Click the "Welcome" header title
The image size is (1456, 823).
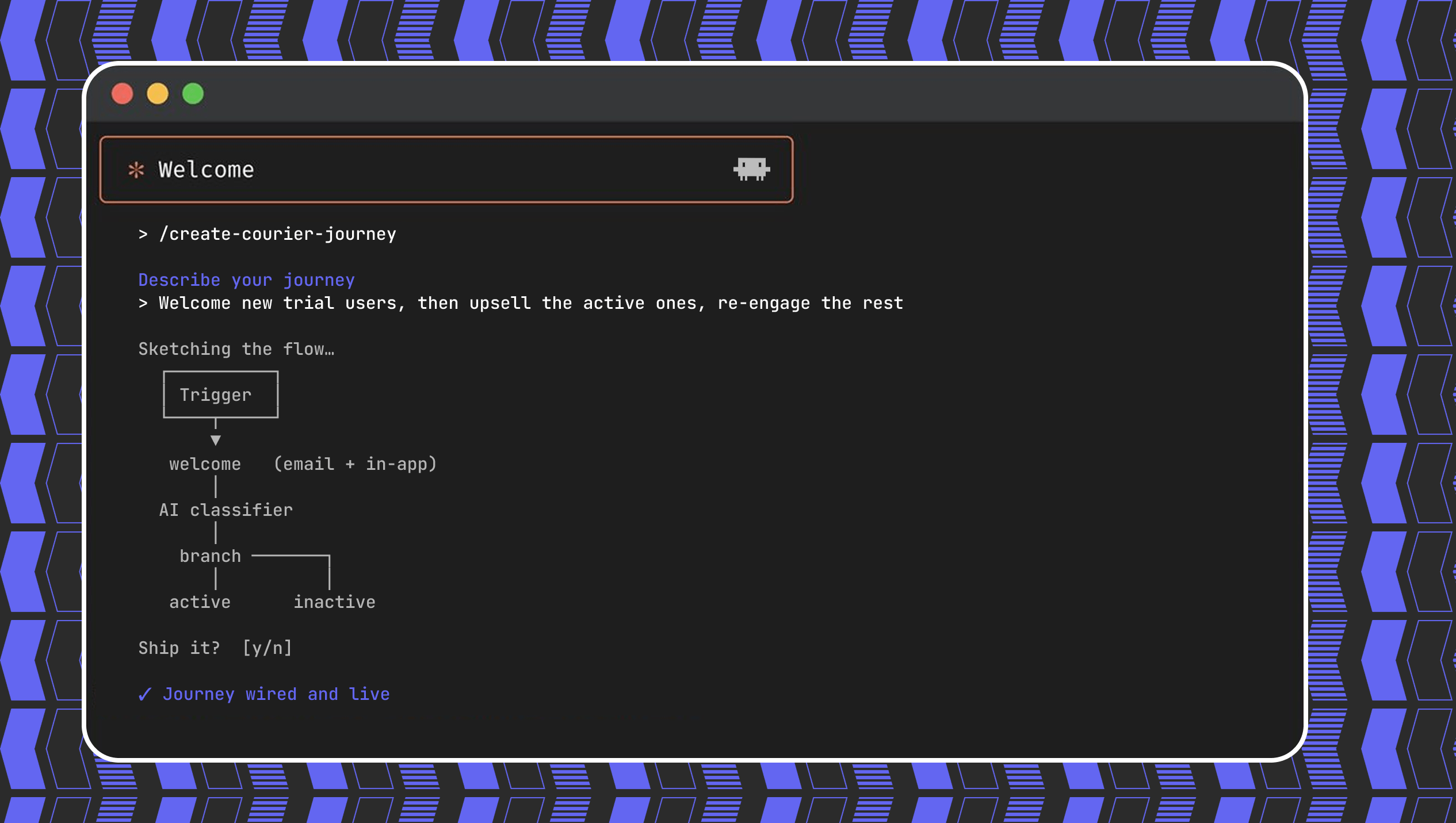click(x=206, y=170)
